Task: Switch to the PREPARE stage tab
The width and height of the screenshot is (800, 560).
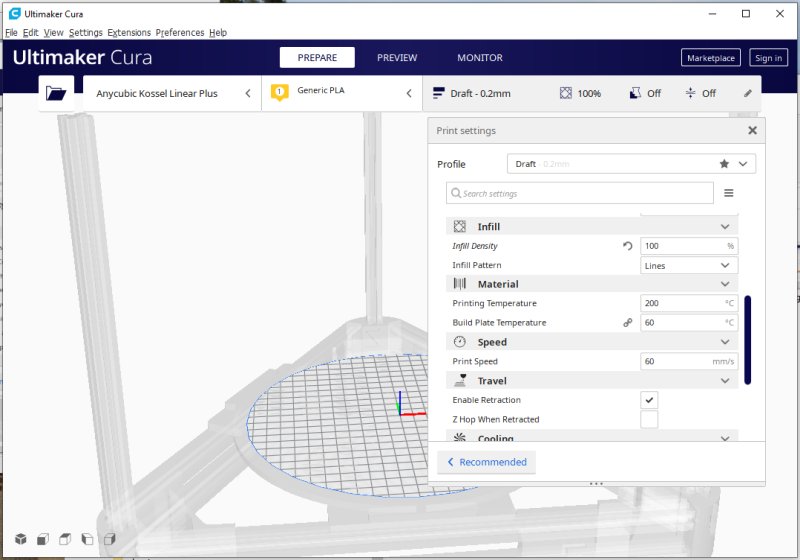Action: pyautogui.click(x=317, y=58)
